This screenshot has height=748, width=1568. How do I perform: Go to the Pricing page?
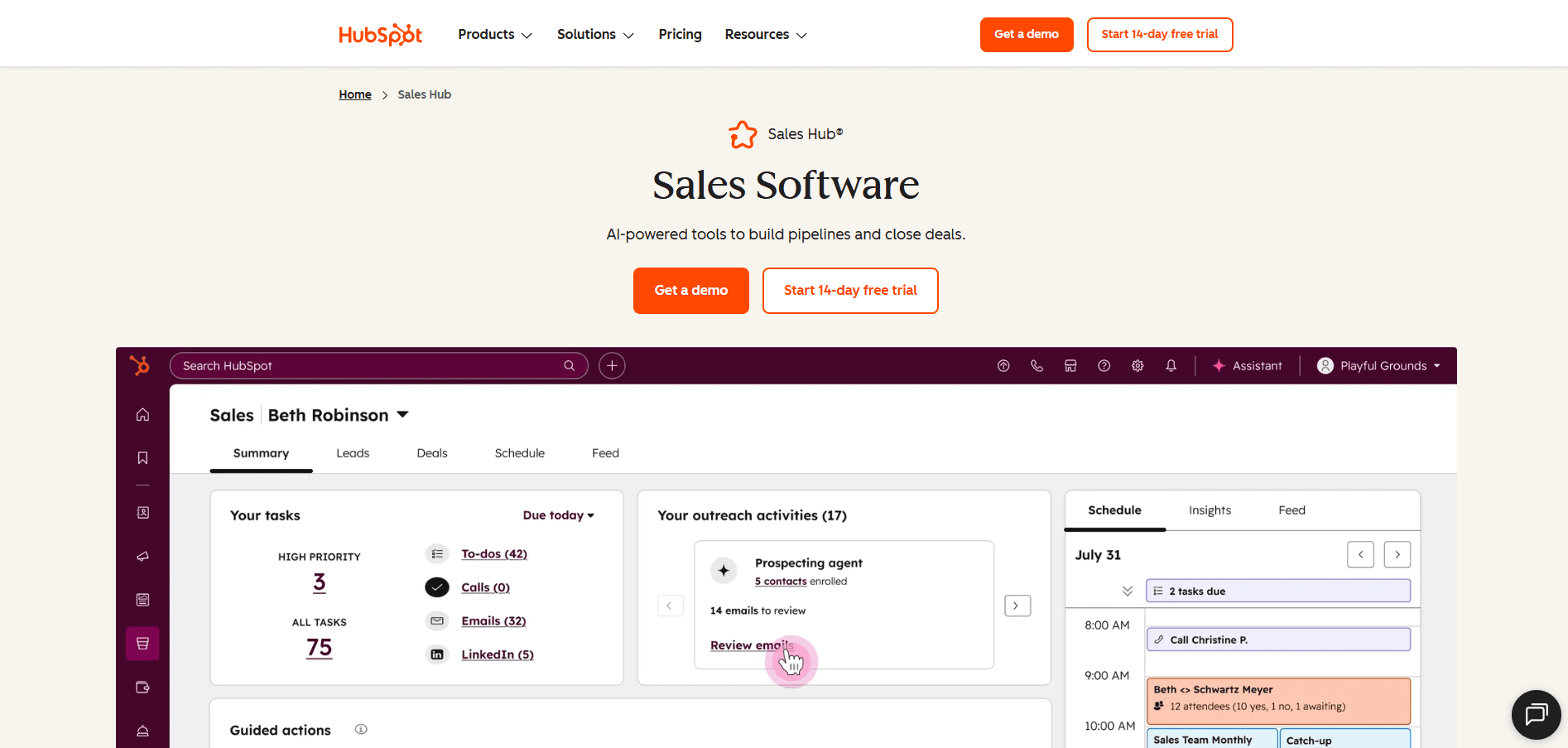(x=680, y=34)
